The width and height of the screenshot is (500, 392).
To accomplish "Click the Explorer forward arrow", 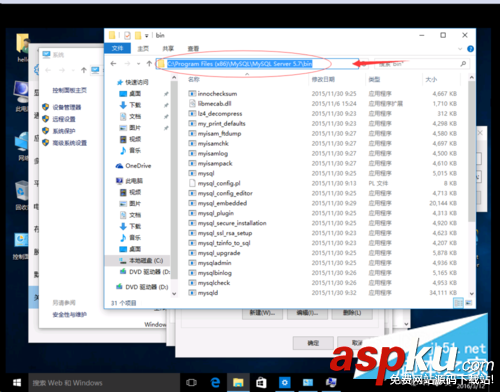I will tap(127, 63).
